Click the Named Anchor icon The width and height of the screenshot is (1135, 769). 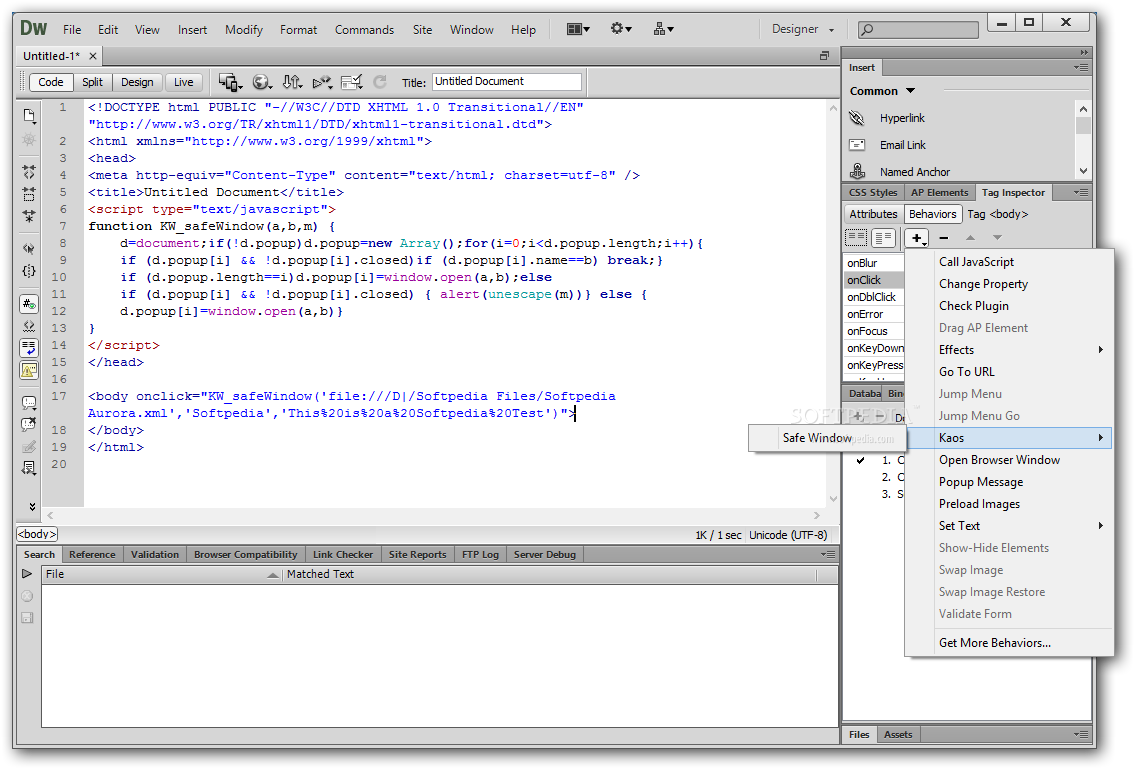857,172
